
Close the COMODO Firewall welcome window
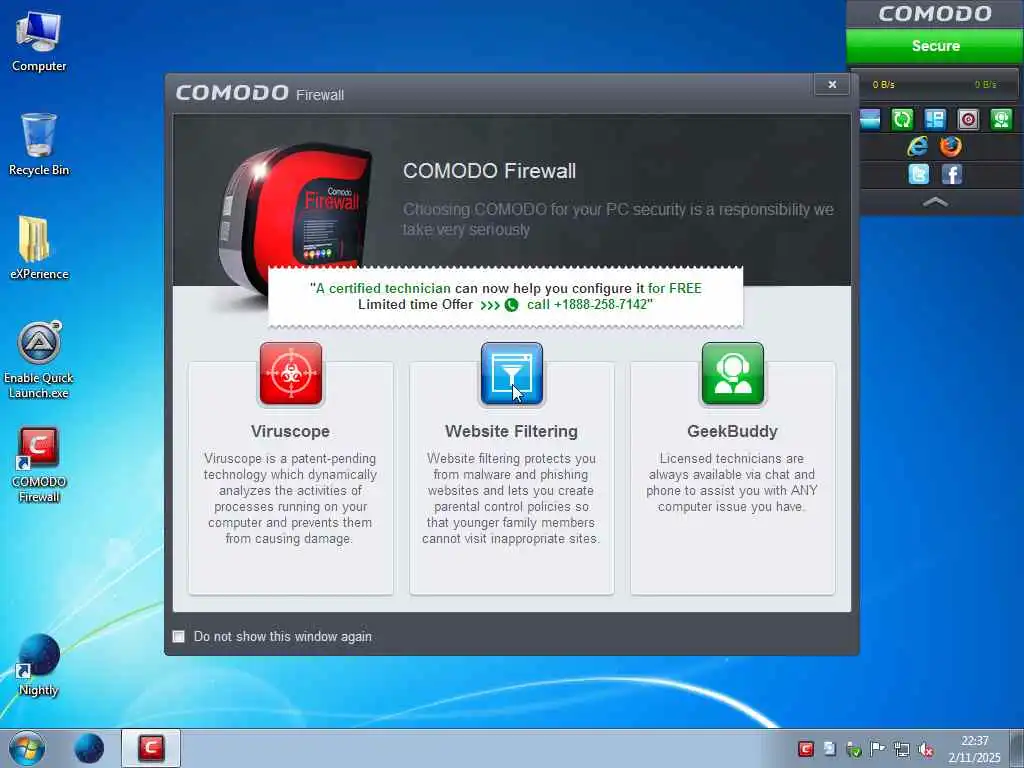point(832,84)
